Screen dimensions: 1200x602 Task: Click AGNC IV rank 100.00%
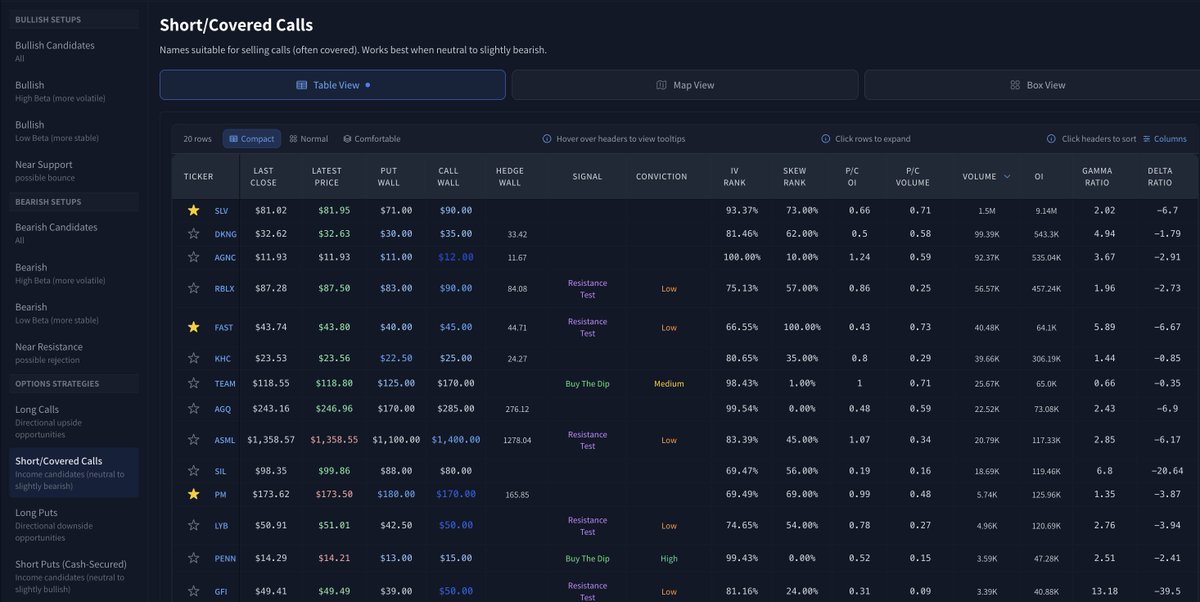tap(740, 257)
